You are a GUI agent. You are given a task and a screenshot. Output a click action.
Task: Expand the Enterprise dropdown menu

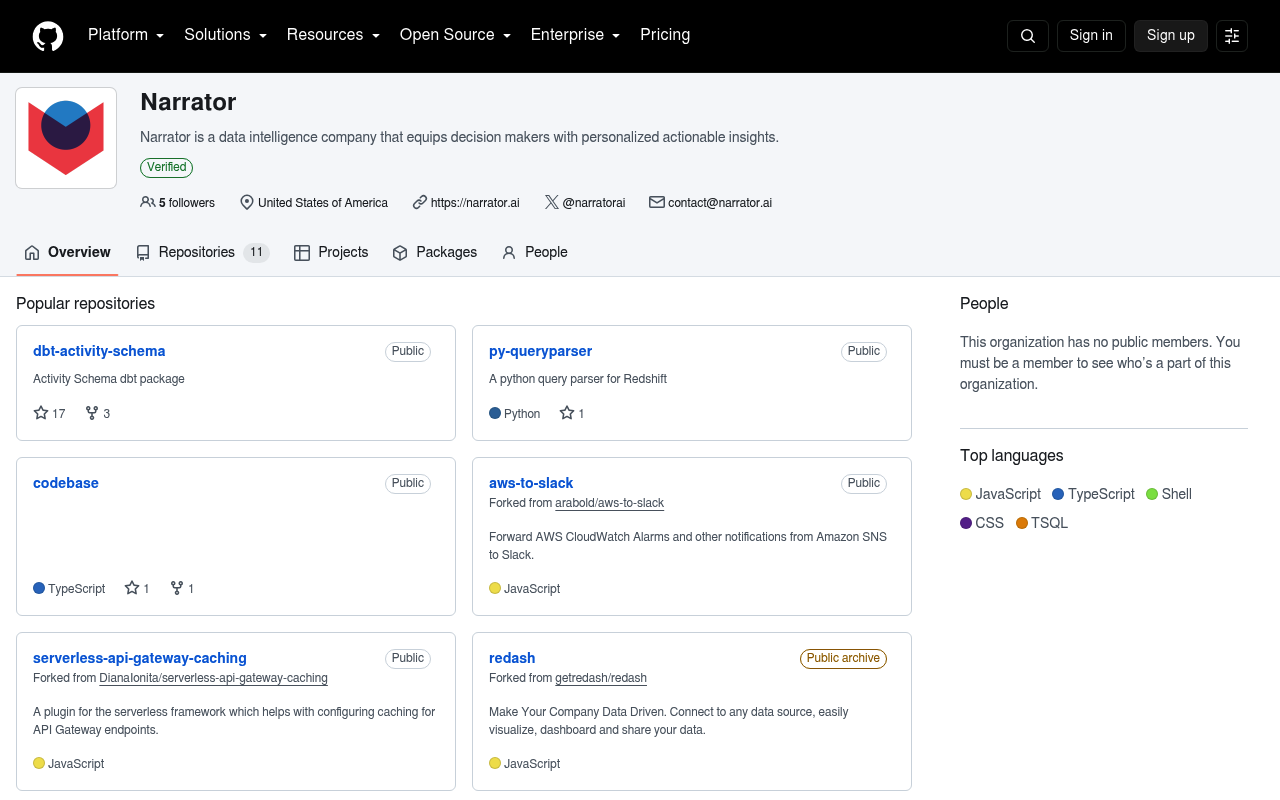coord(575,35)
